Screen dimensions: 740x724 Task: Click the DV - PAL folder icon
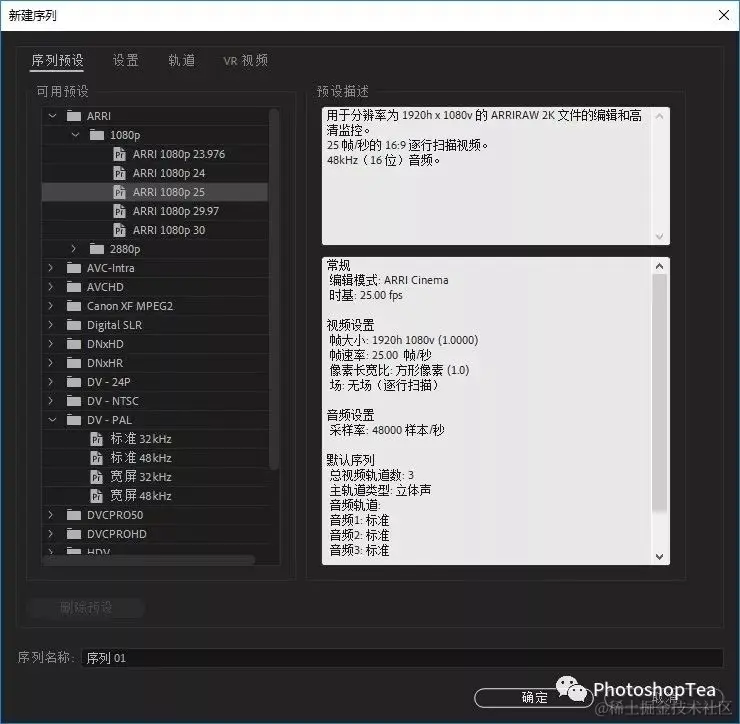[x=74, y=420]
